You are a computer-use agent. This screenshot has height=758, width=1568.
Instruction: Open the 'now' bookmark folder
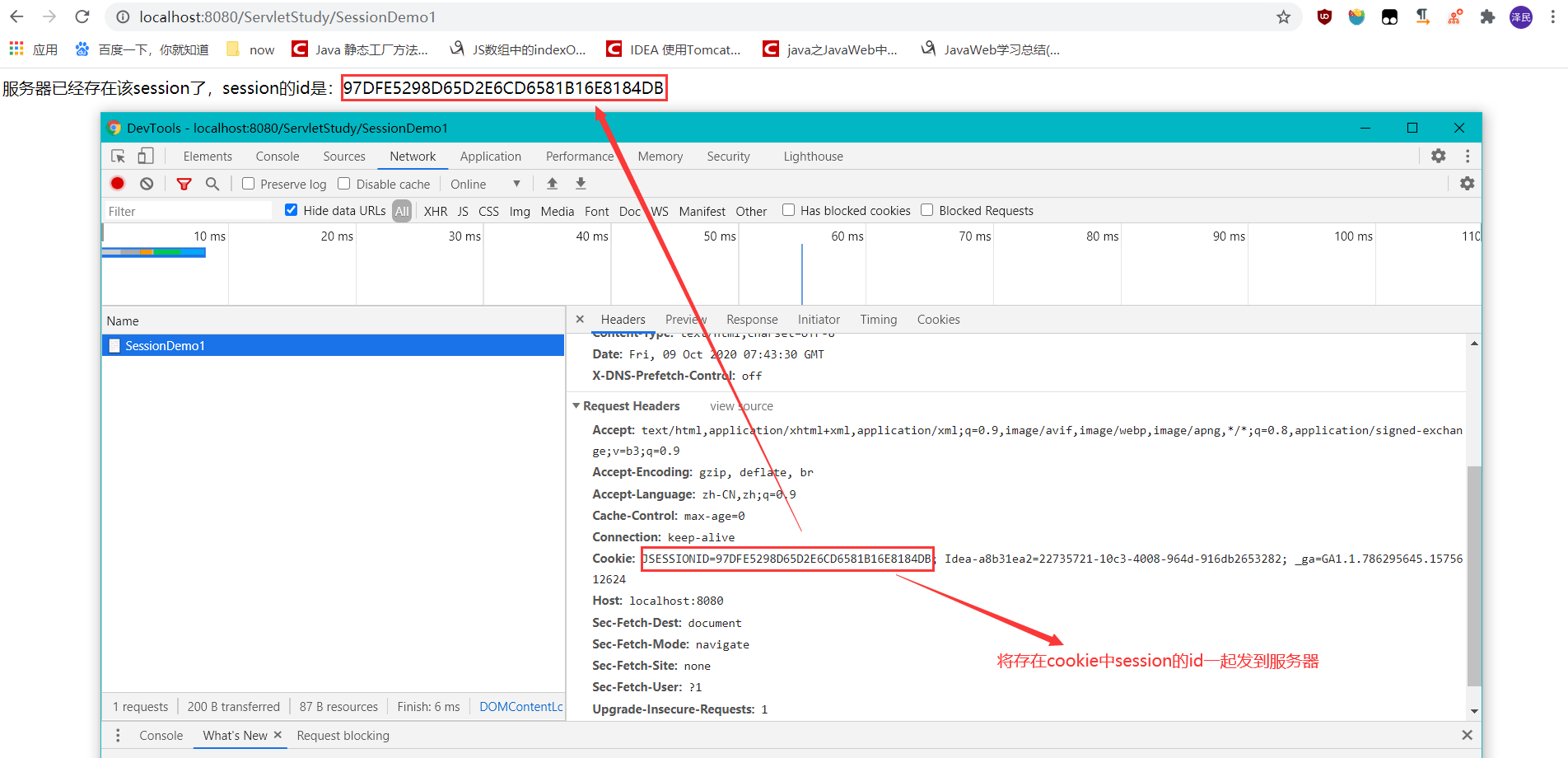point(250,49)
